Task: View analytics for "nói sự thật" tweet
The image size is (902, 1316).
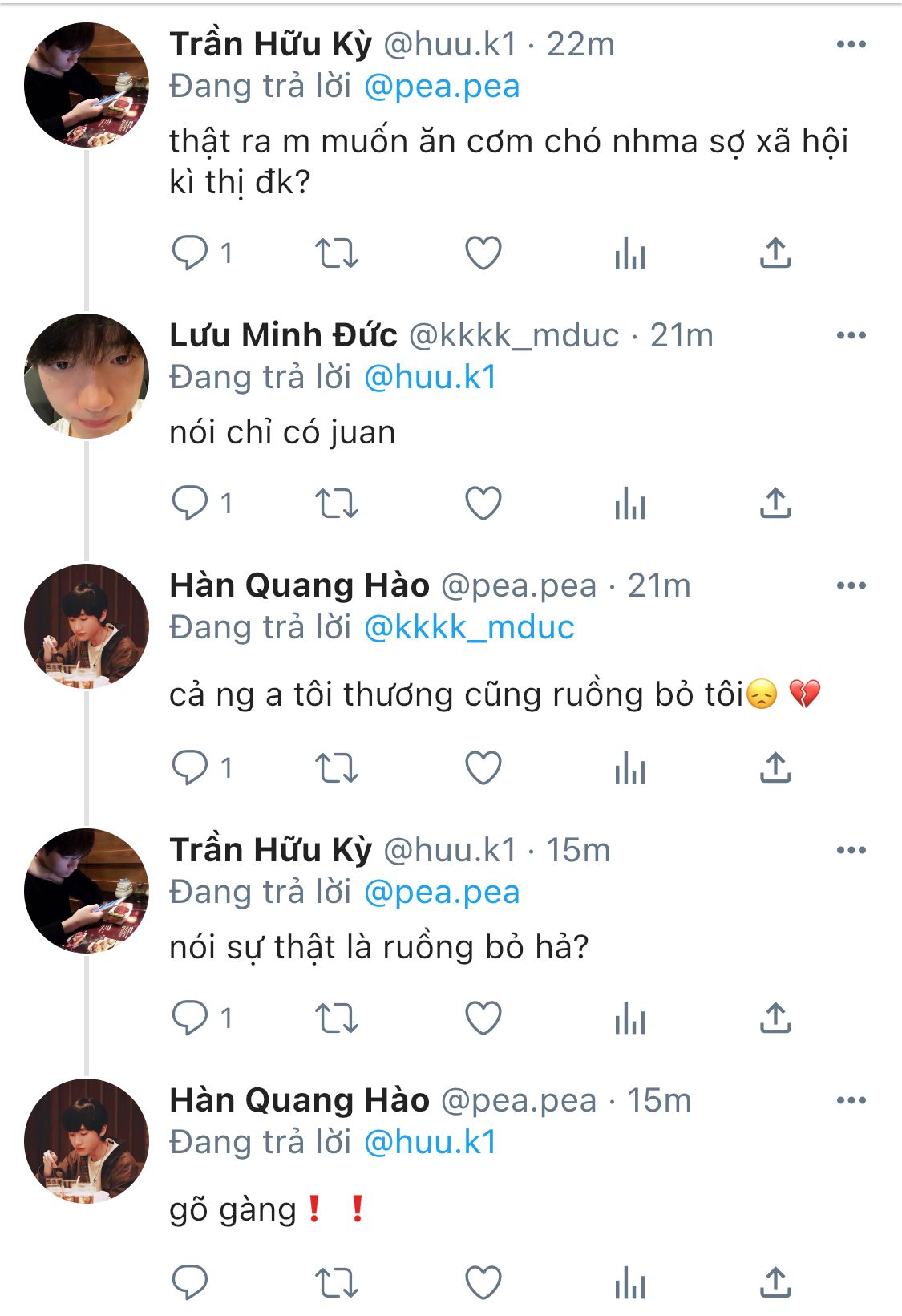Action: click(630, 1018)
